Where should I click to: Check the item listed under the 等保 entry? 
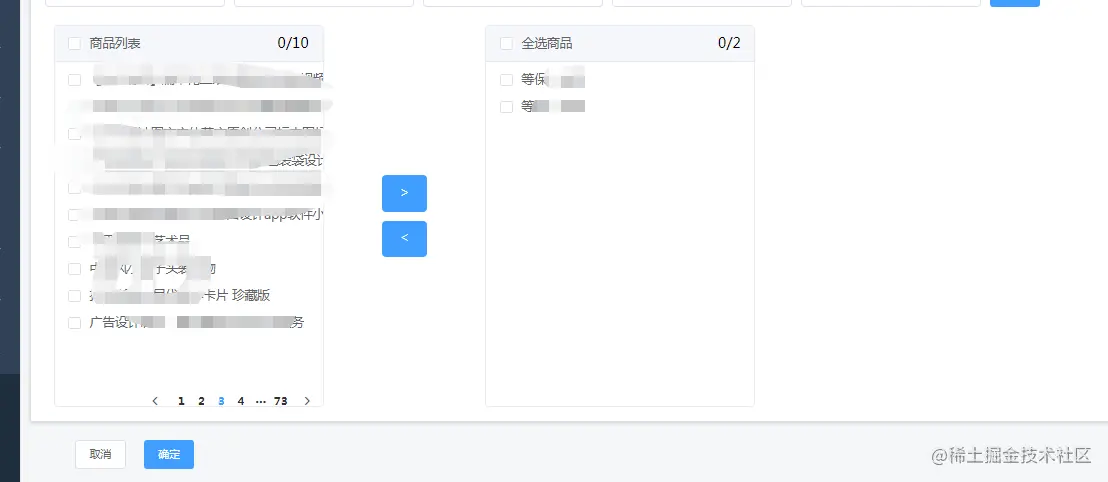[x=506, y=107]
